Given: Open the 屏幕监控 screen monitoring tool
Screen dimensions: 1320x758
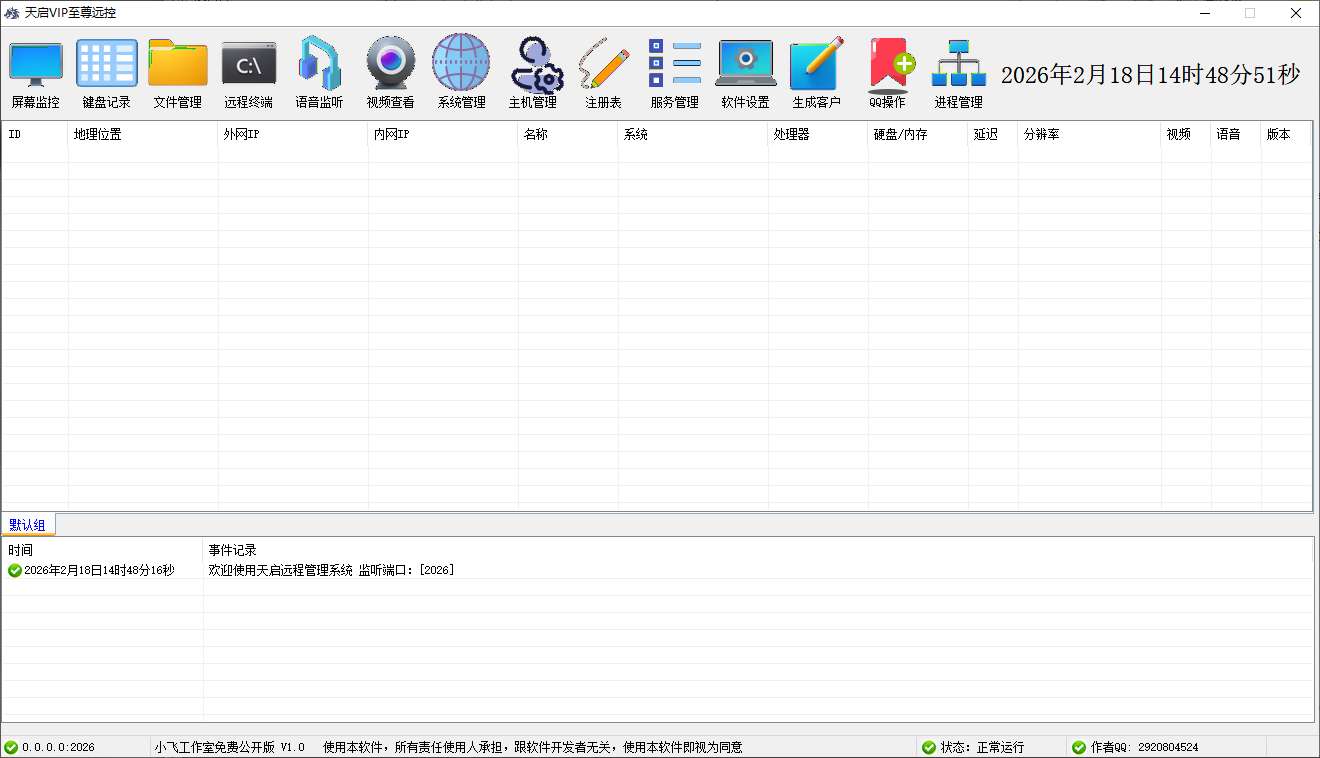Looking at the screenshot, I should 36,72.
